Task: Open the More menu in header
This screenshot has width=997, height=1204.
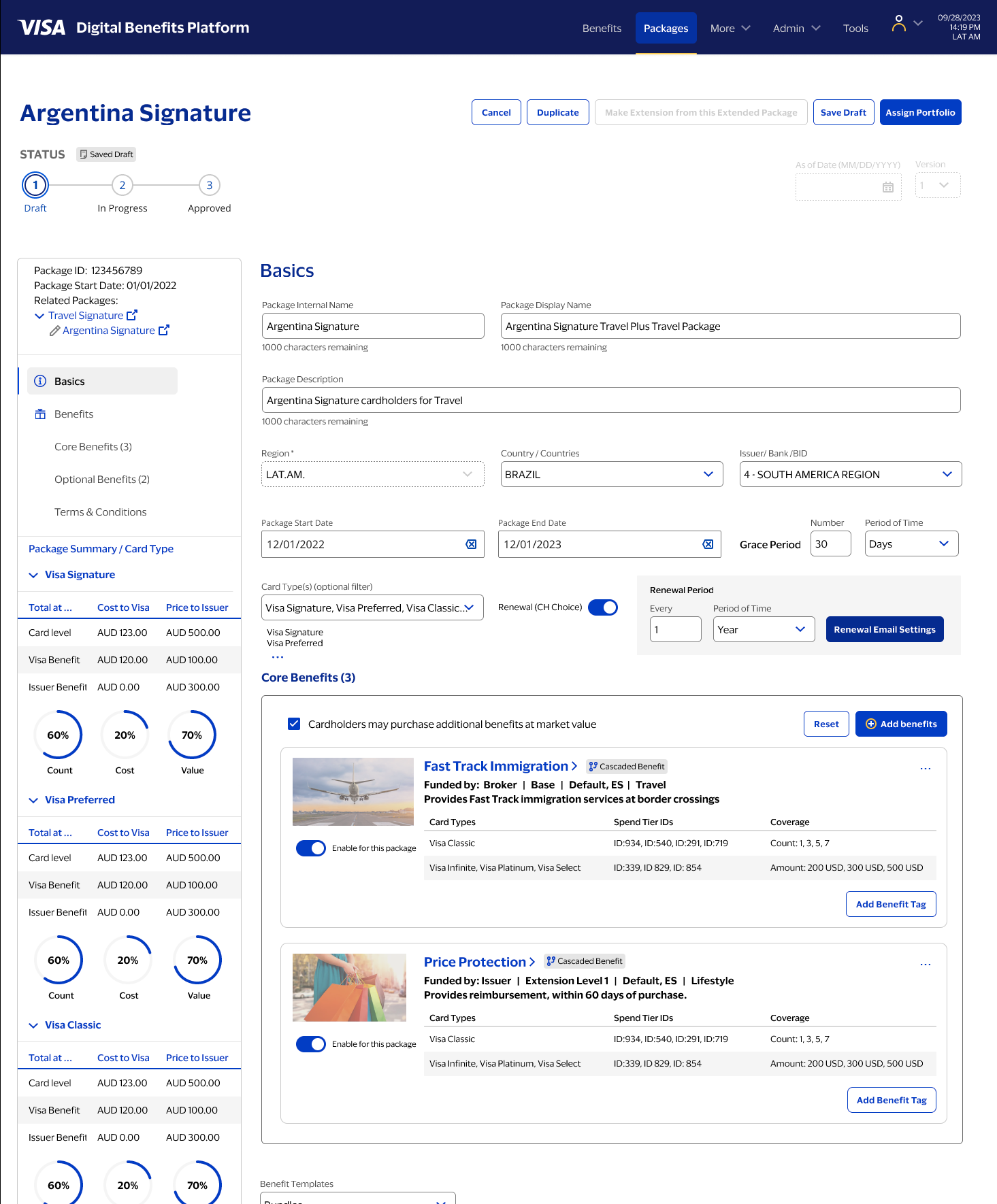Action: coord(730,28)
